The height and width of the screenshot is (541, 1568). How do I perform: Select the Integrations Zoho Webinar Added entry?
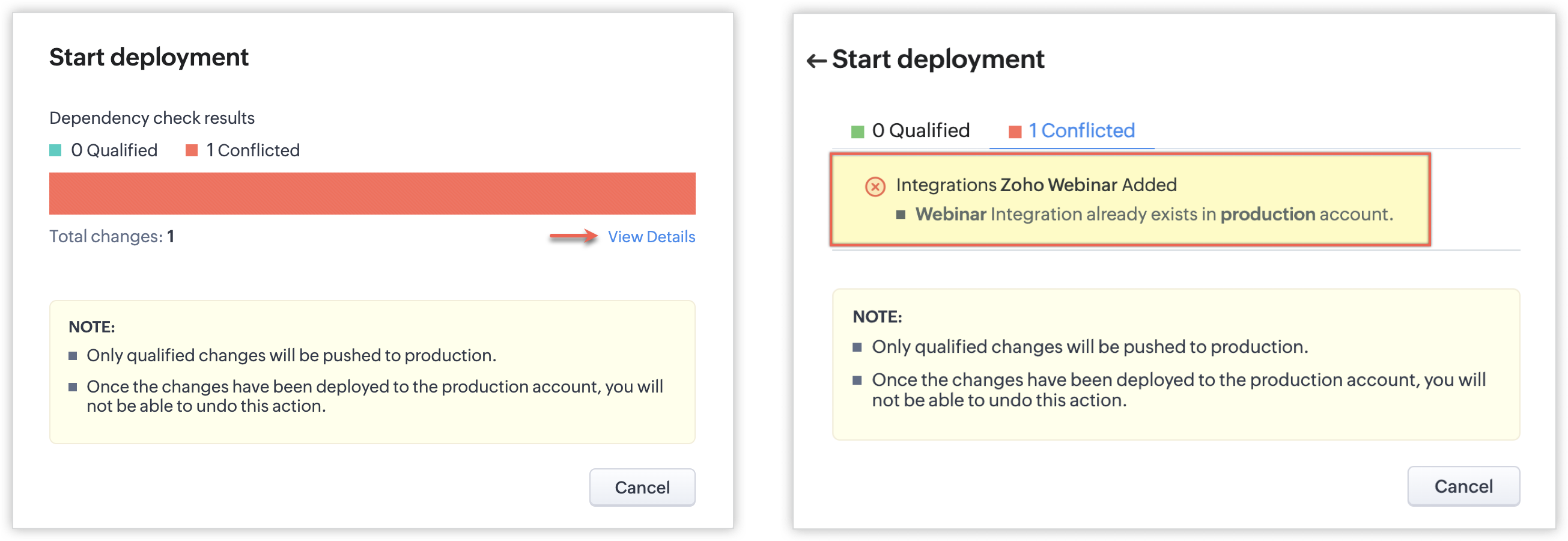[x=1036, y=185]
